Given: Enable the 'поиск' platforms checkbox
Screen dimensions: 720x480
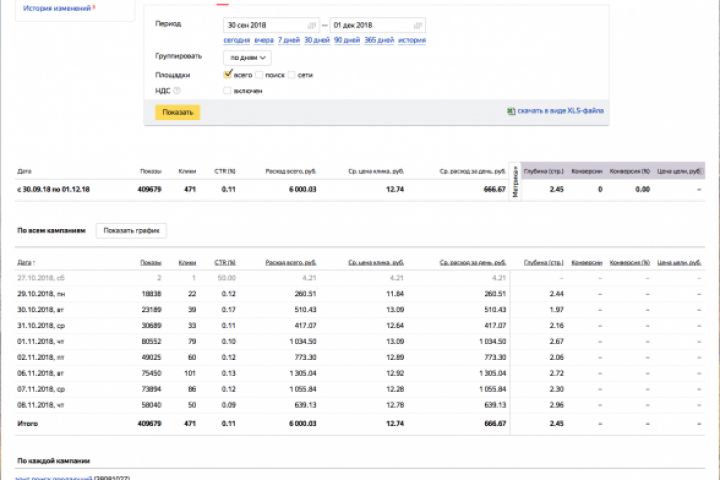Looking at the screenshot, I should pos(260,74).
